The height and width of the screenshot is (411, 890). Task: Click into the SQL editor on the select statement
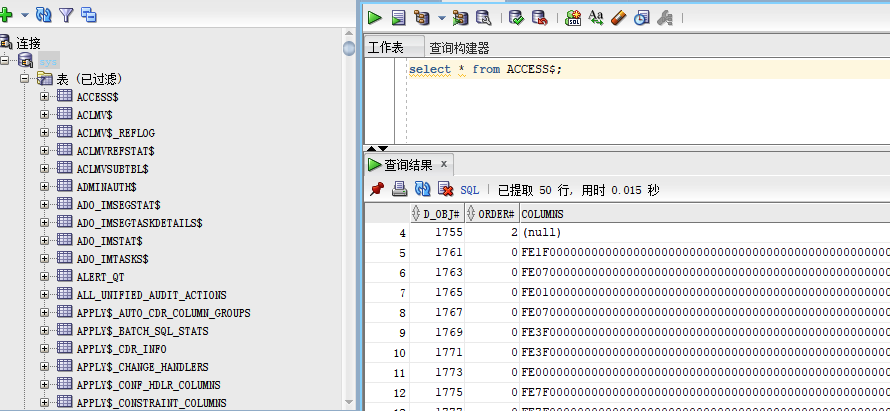point(485,70)
